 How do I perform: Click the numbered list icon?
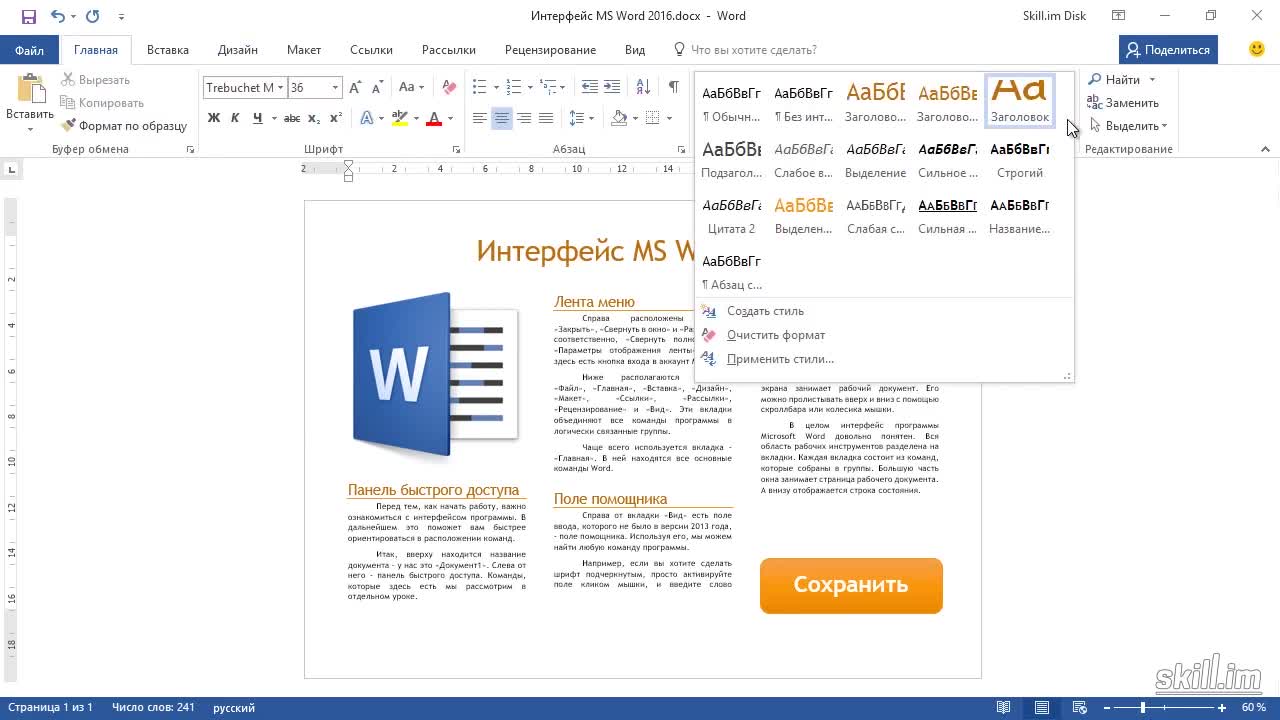click(513, 88)
